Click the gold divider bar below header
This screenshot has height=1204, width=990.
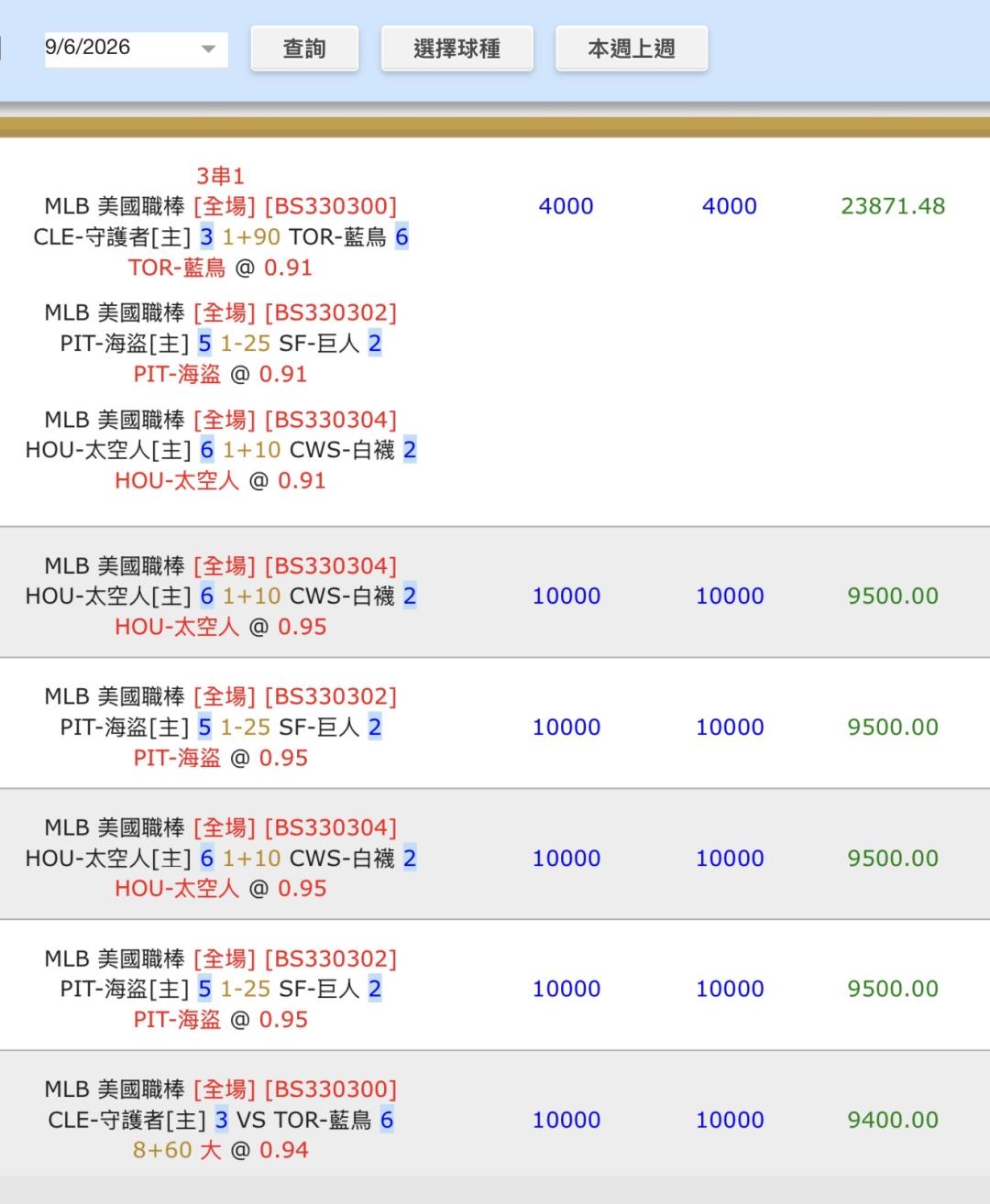(495, 126)
